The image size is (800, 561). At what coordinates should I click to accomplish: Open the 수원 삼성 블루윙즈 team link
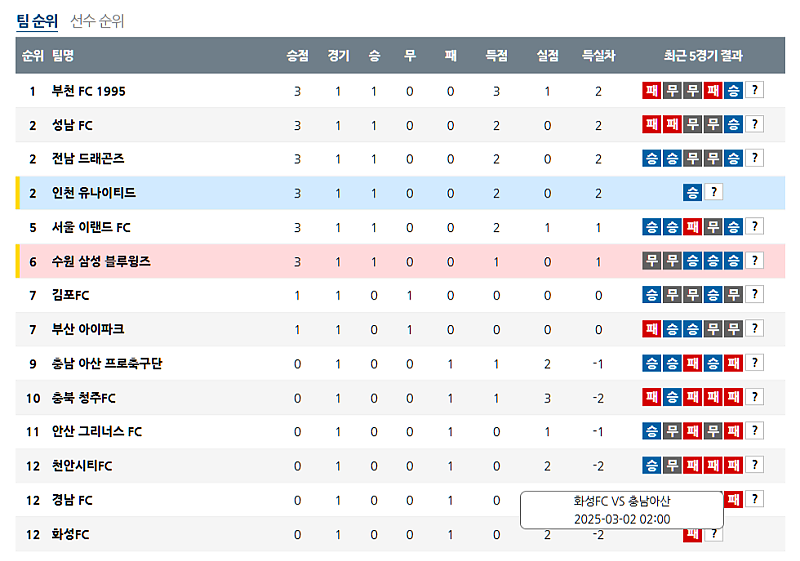[x=101, y=261]
